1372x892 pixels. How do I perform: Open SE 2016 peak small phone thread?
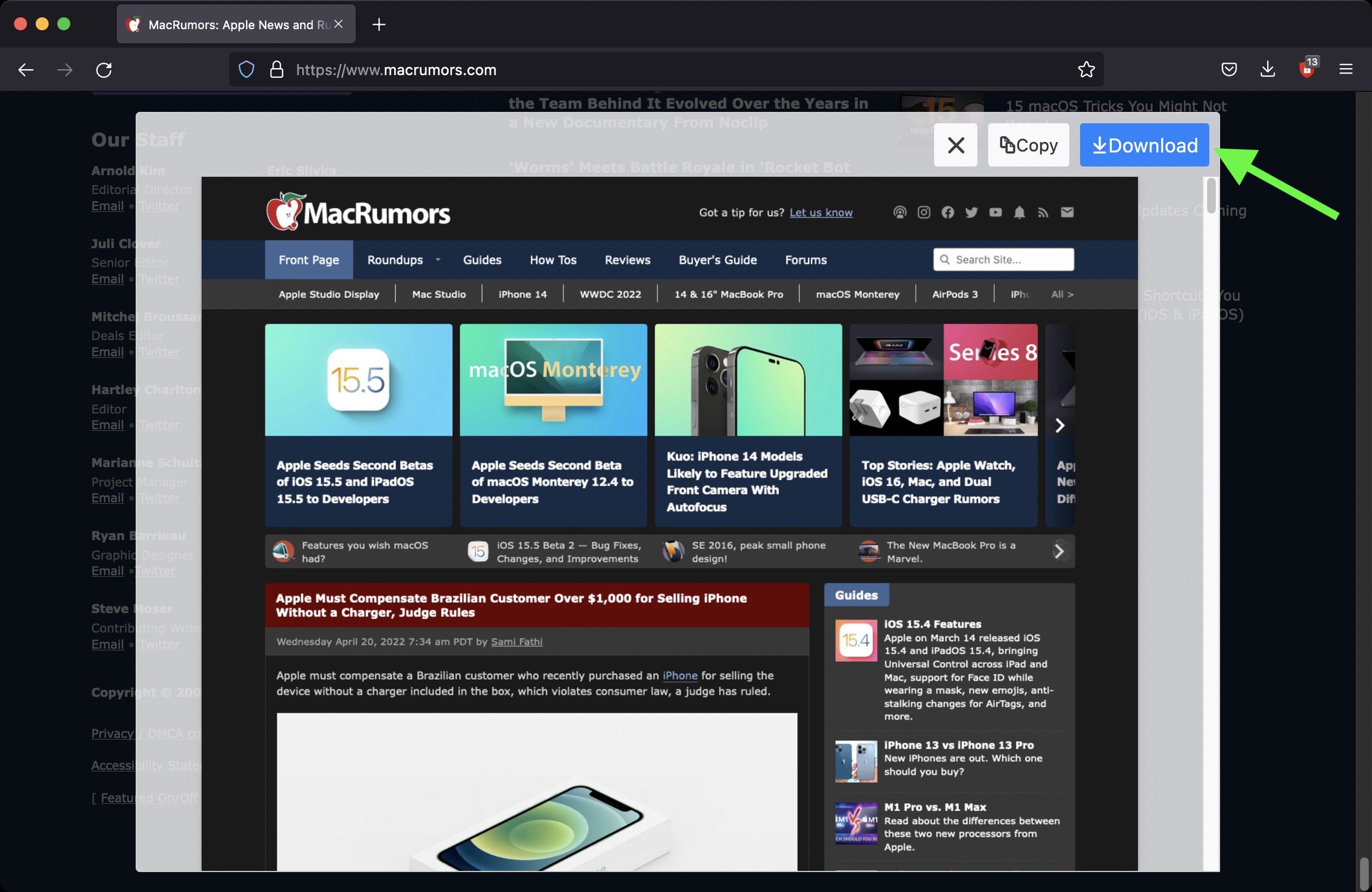pyautogui.click(x=758, y=552)
